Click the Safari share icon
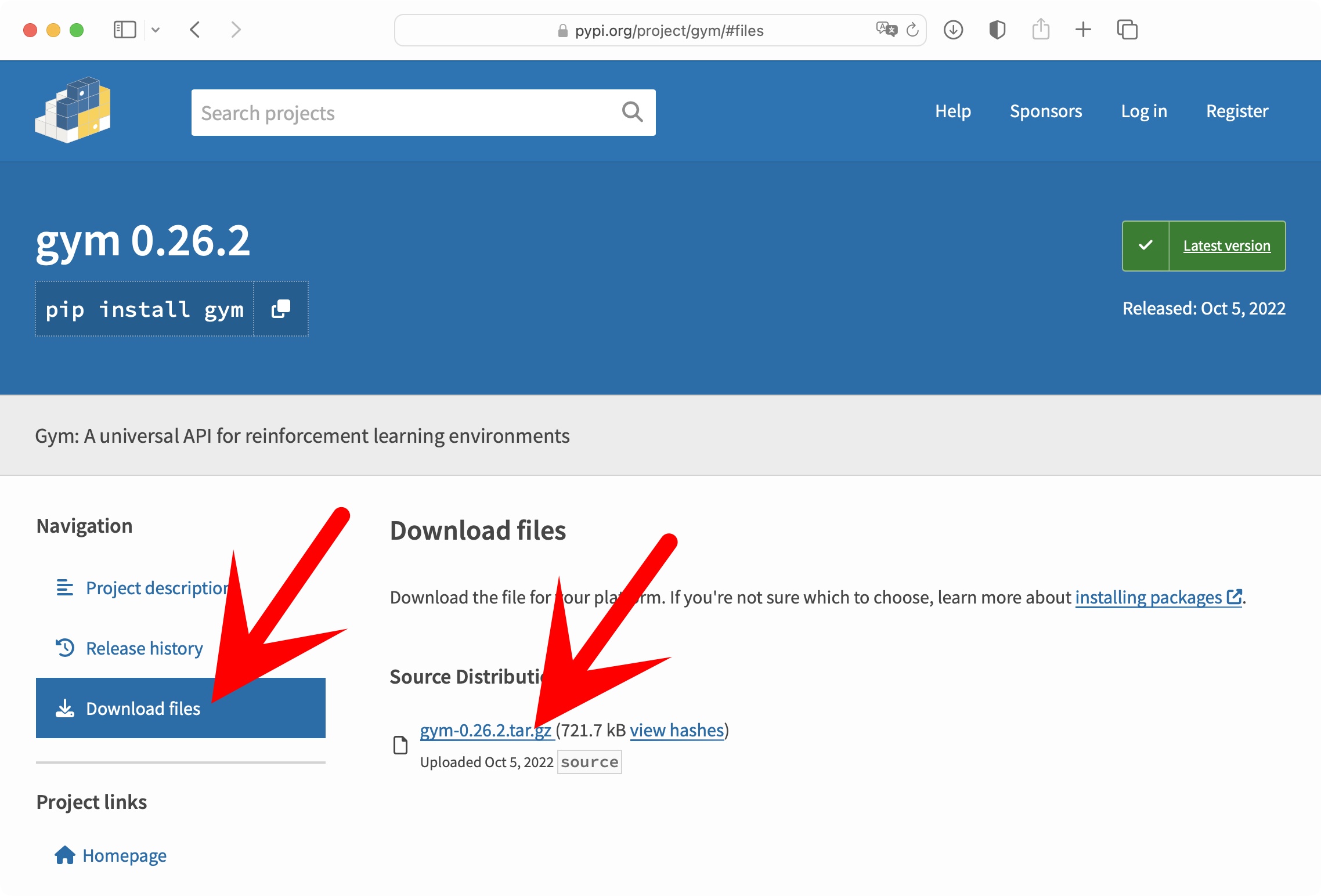This screenshot has height=896, width=1321. pyautogui.click(x=1041, y=30)
